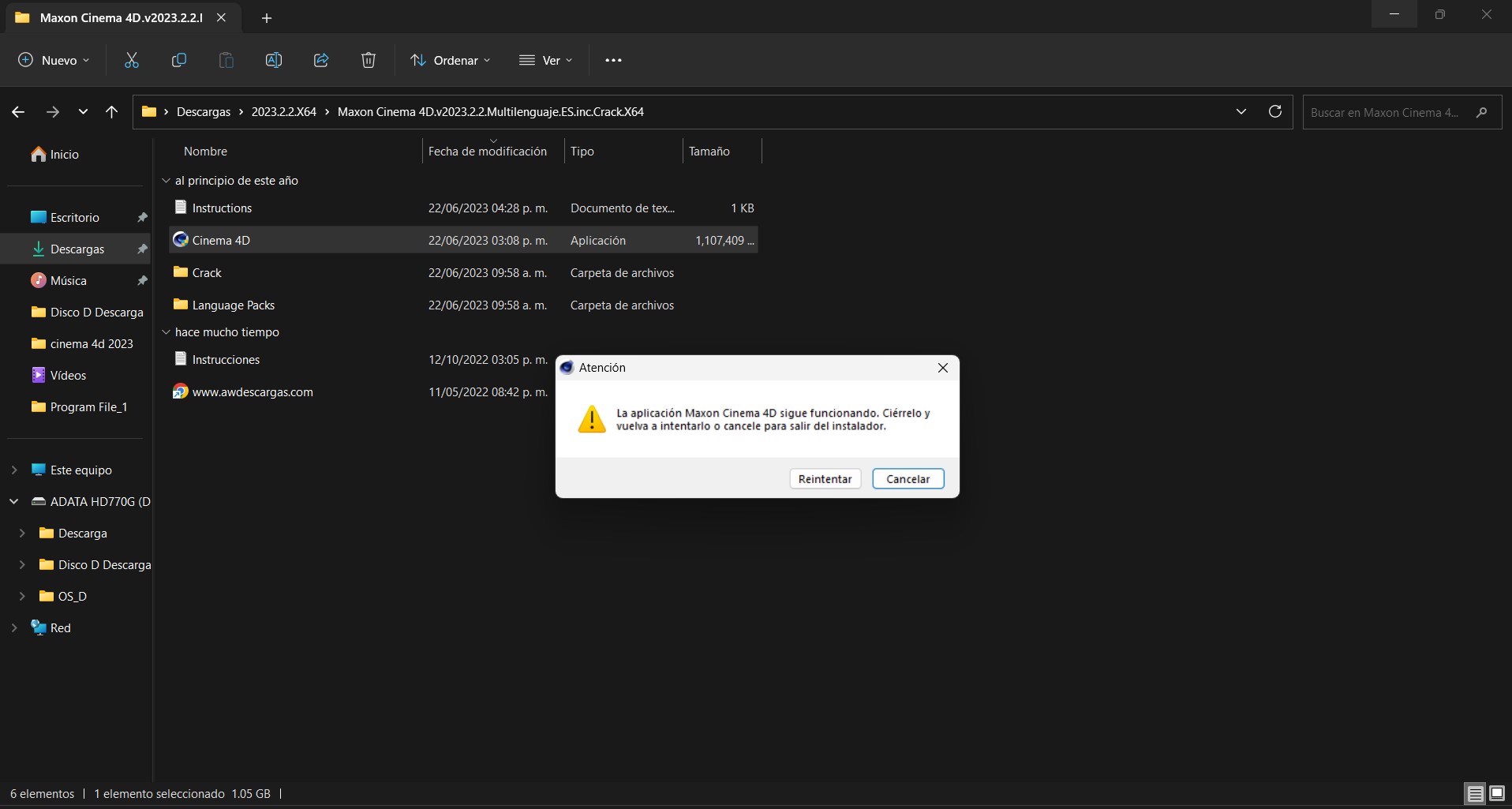Click the warning triangle icon in dialog
1512x809 pixels.
592,419
